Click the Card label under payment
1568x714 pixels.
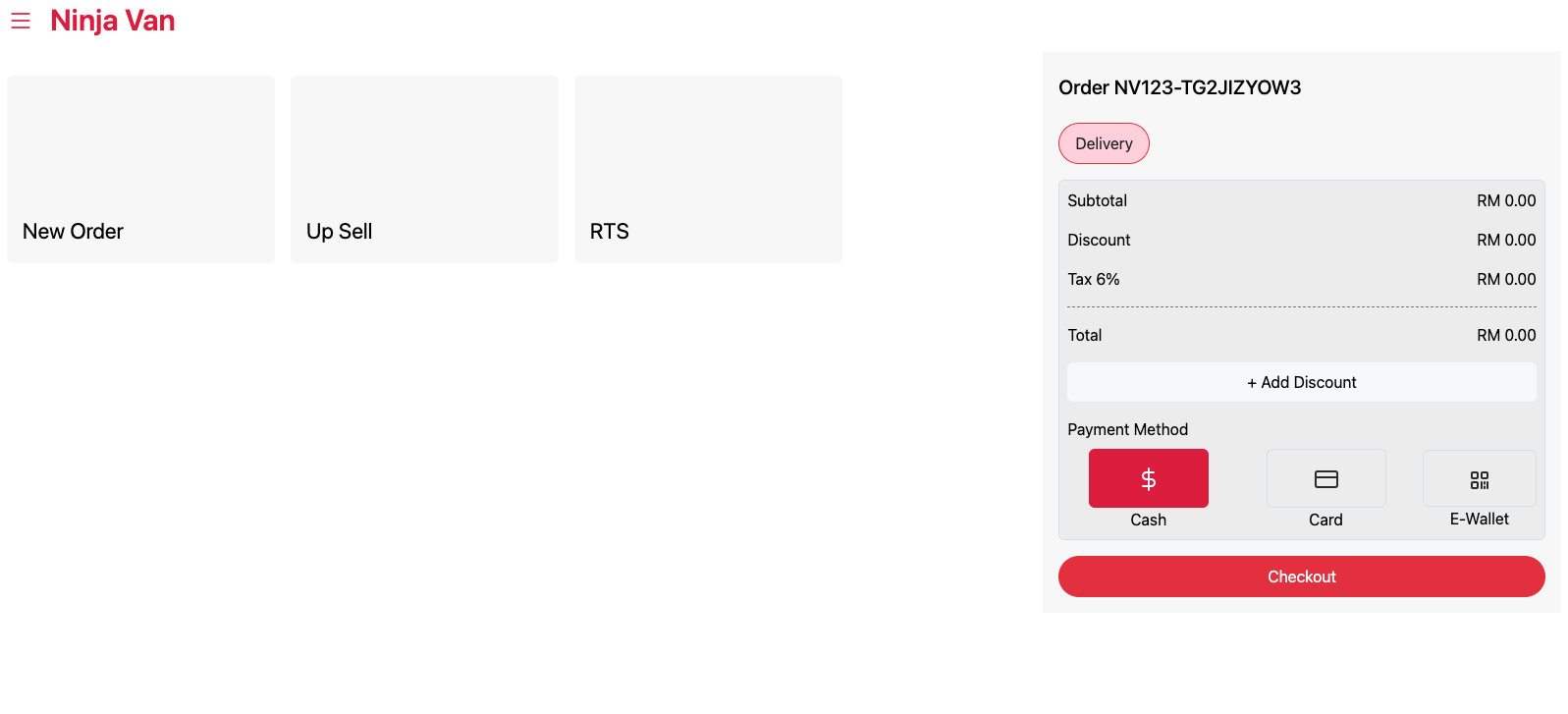[1325, 520]
